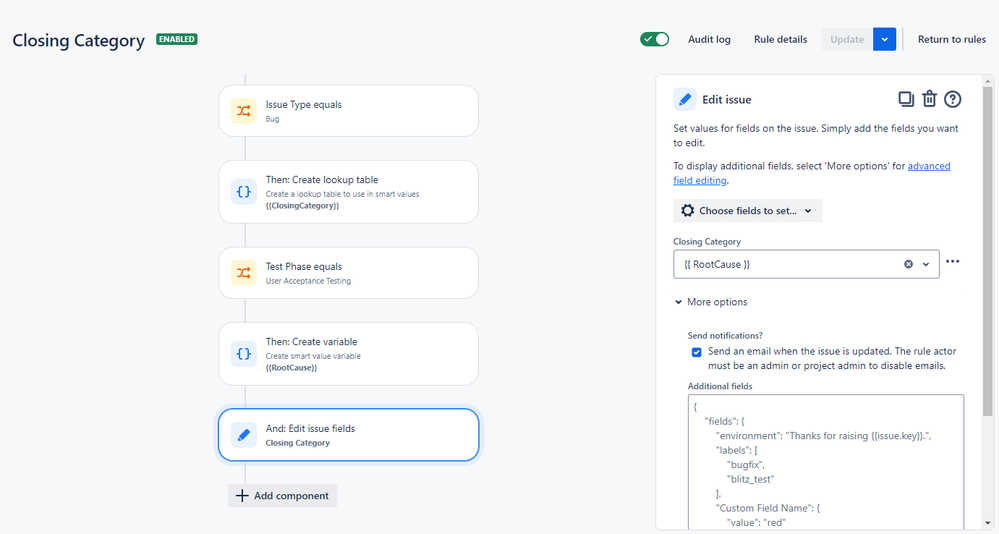
Task: Uncheck Send an email when issue is updated
Action: coord(696,352)
